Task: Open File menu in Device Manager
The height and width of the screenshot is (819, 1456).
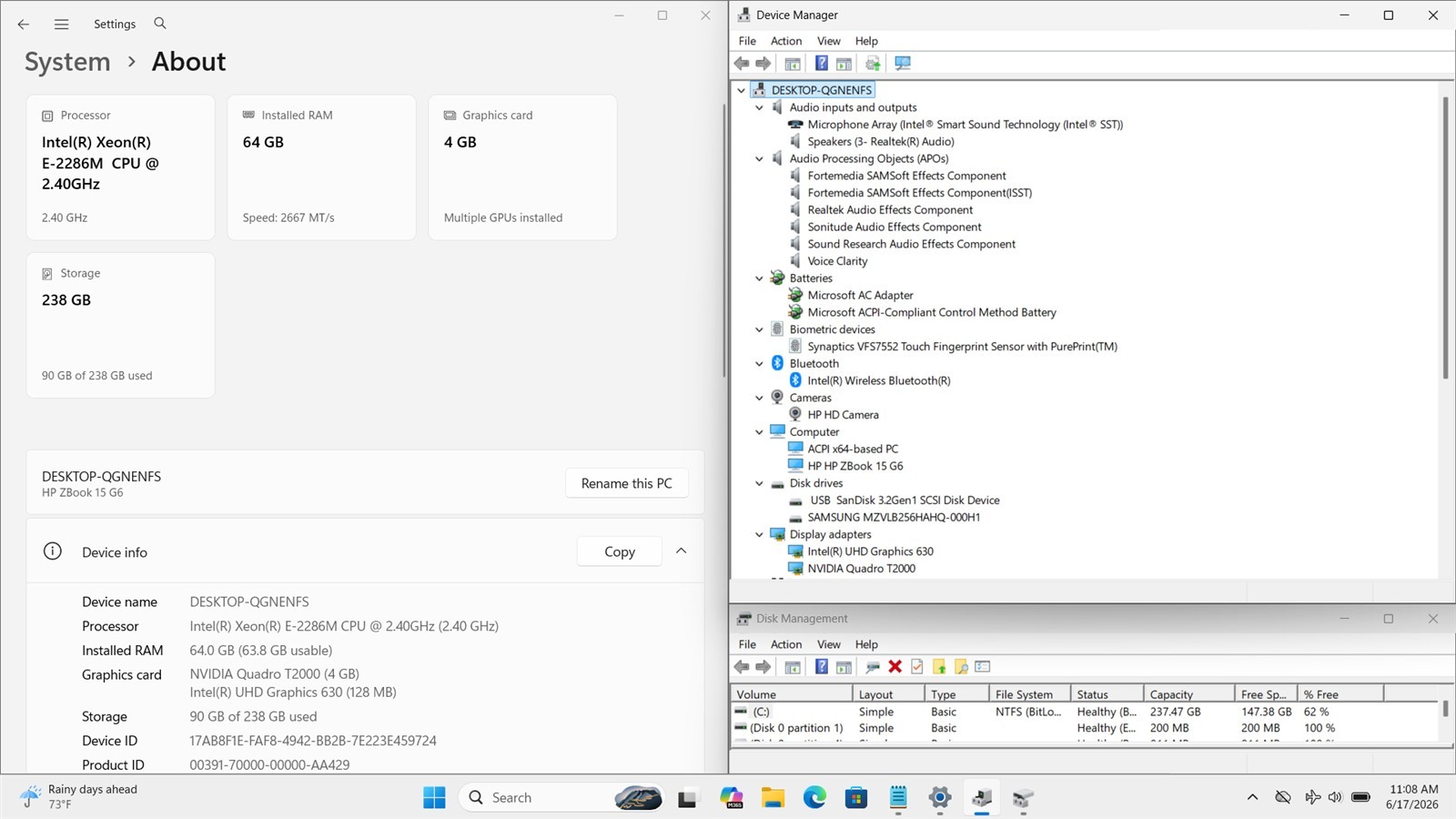Action: click(747, 41)
